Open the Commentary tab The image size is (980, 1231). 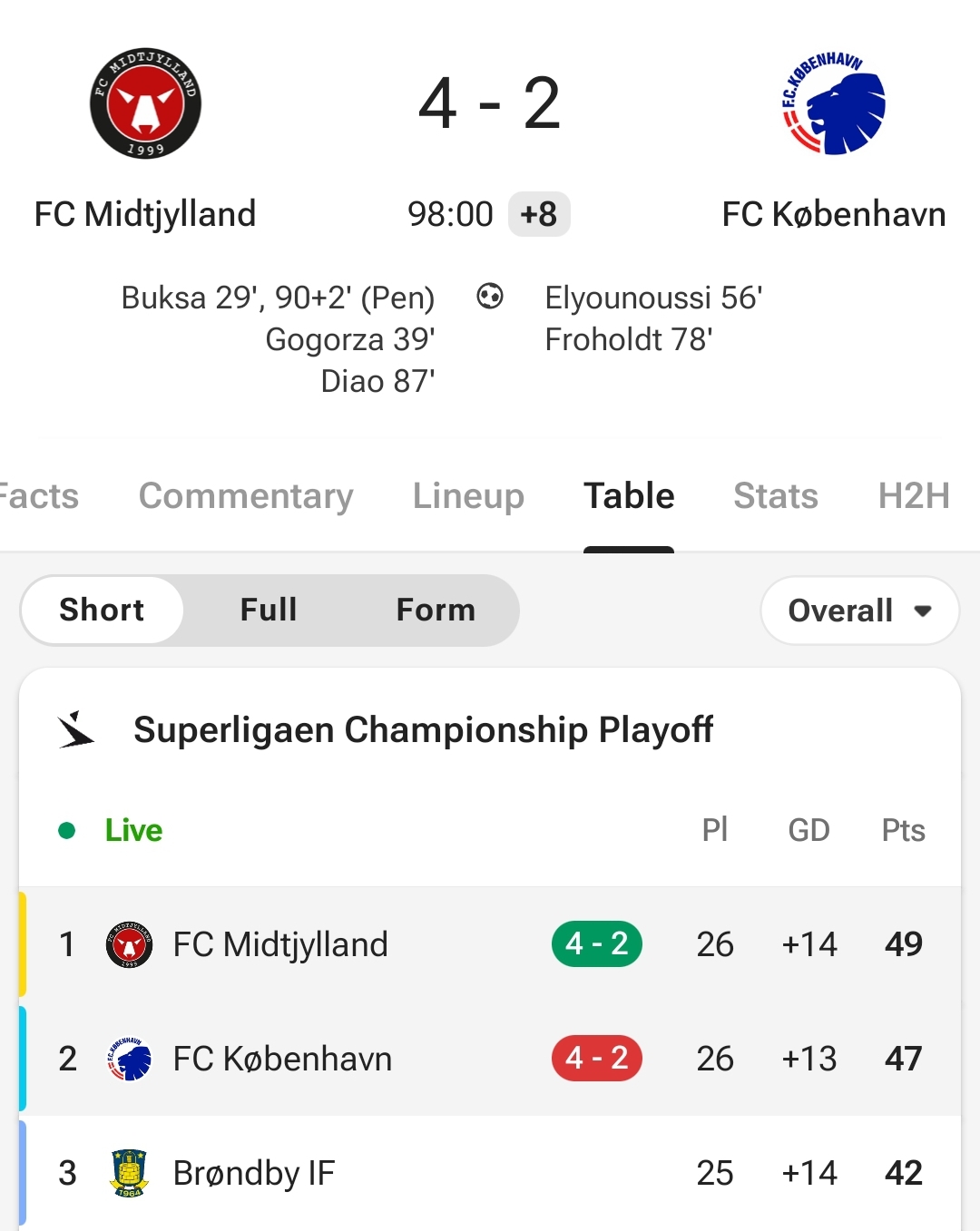pyautogui.click(x=246, y=496)
